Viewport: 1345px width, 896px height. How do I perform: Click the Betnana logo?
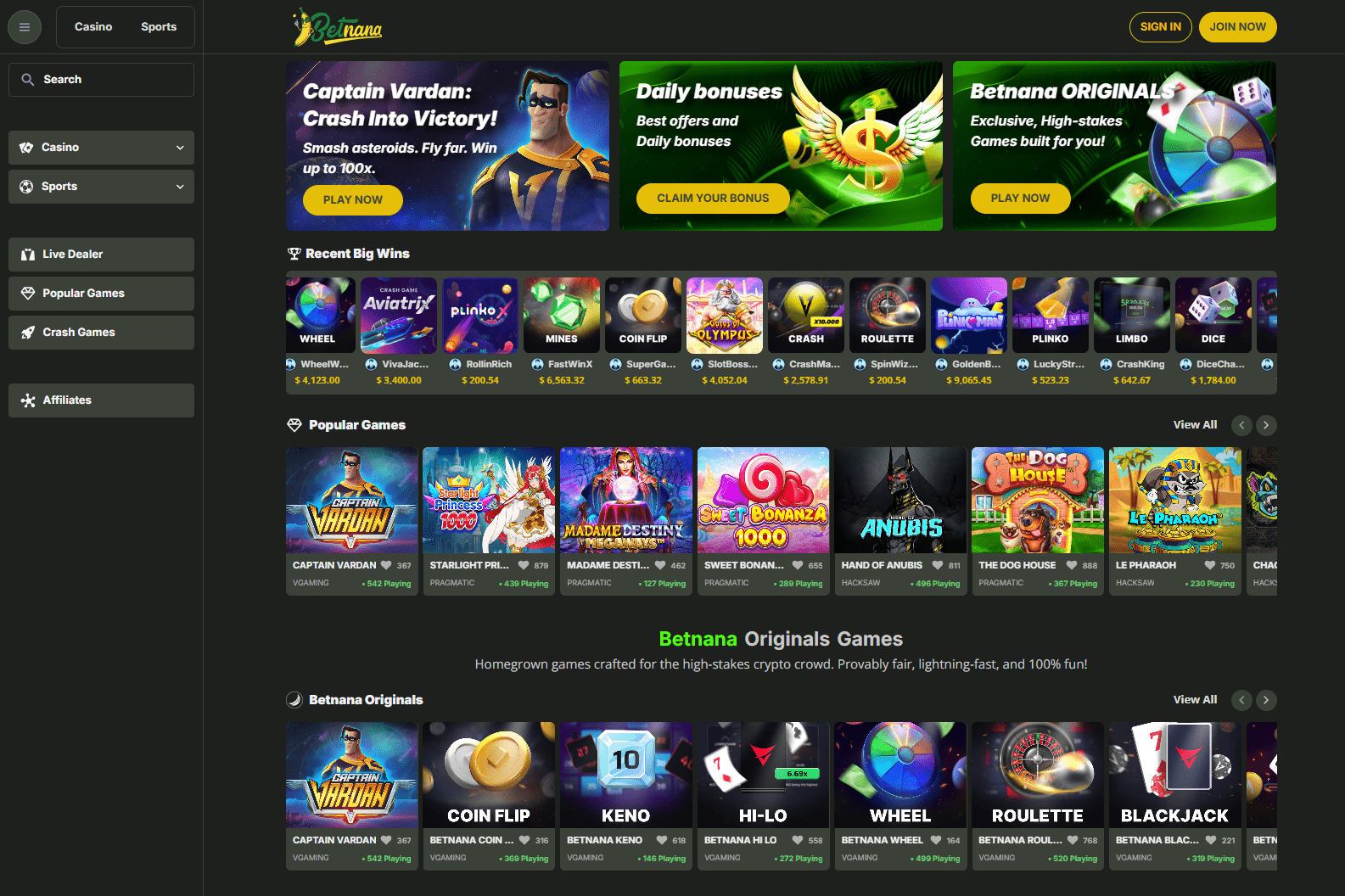click(338, 27)
